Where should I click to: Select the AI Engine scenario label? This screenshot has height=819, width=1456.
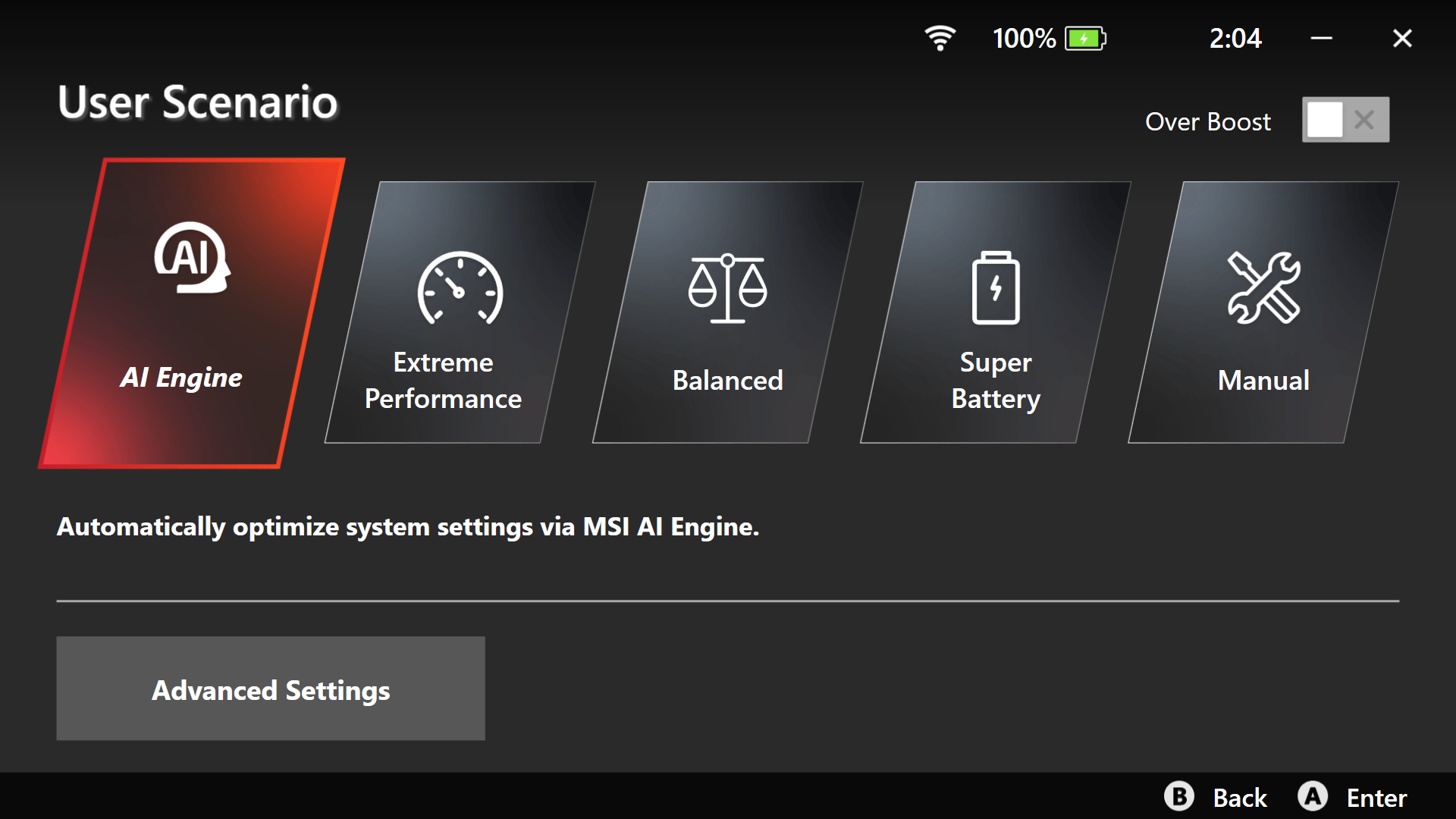[x=181, y=378]
